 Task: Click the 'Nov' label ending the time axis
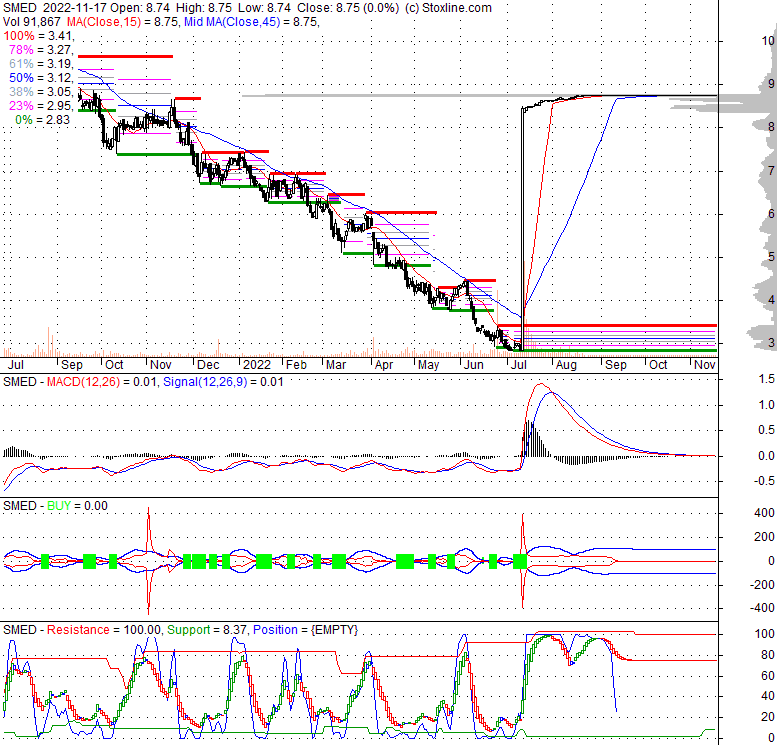point(705,365)
